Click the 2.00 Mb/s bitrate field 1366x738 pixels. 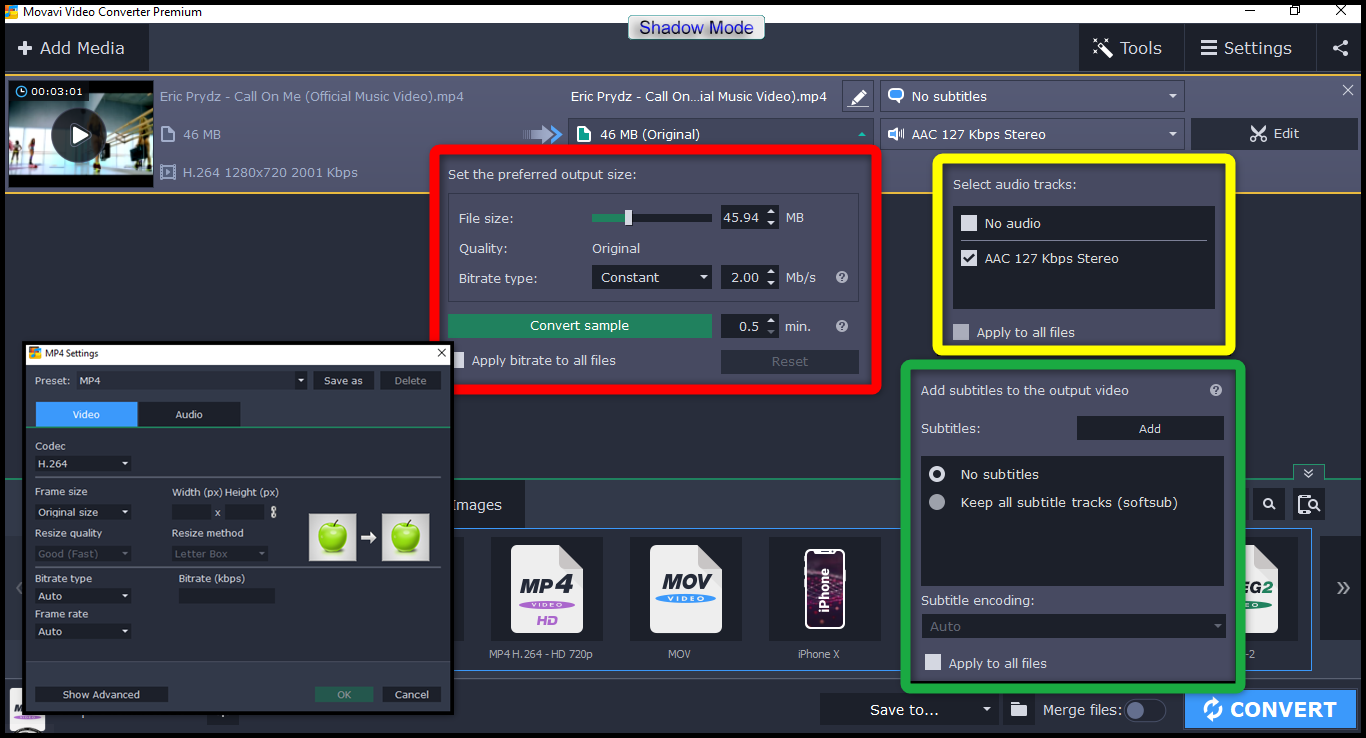point(741,277)
